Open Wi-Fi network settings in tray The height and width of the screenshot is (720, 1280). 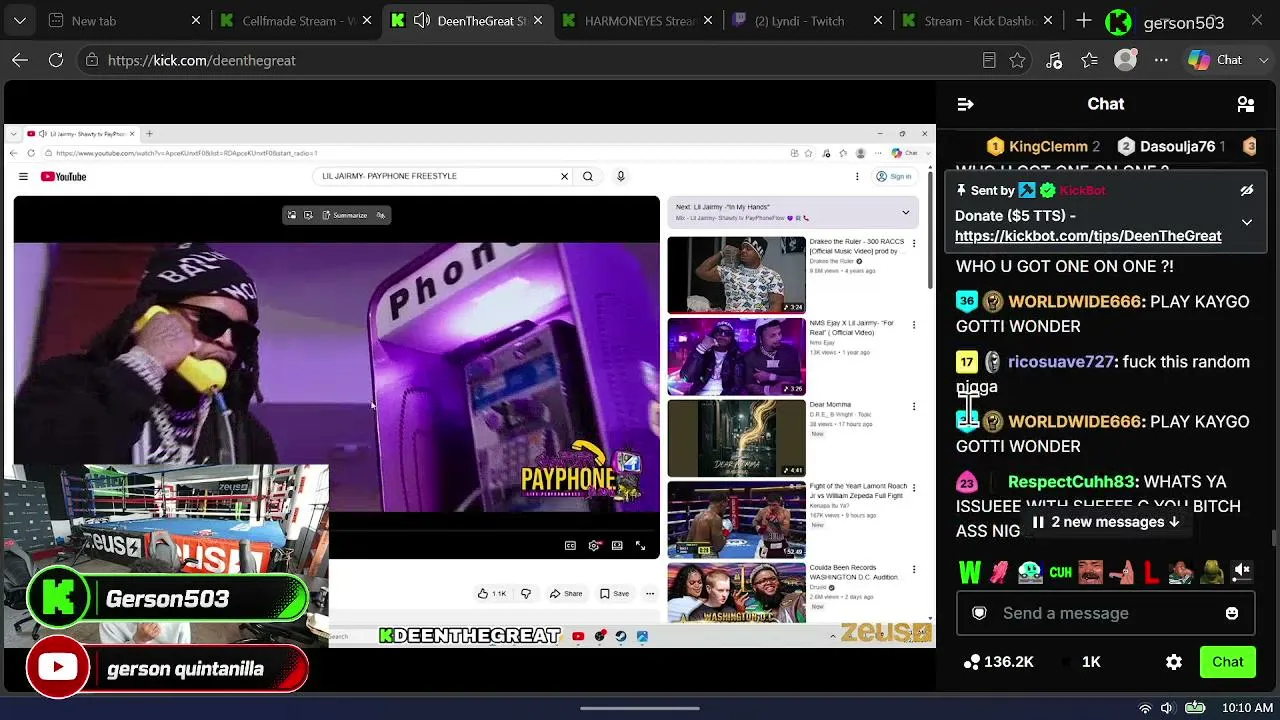[1145, 708]
